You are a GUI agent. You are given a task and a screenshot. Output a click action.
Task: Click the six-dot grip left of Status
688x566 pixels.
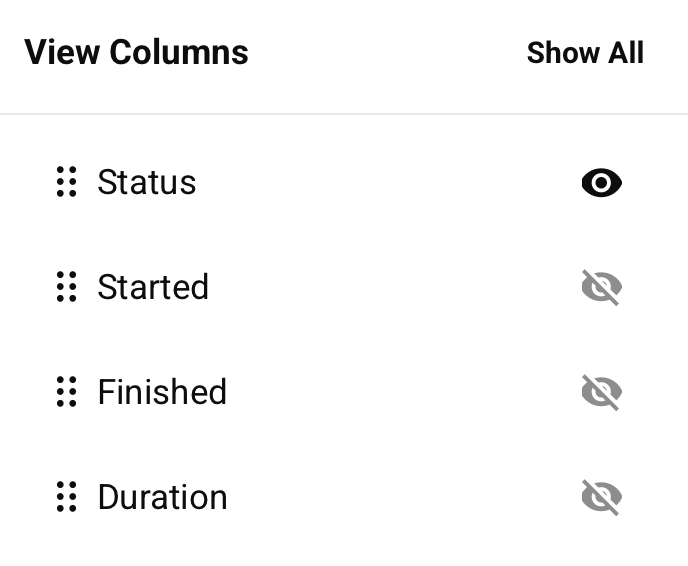pos(66,182)
